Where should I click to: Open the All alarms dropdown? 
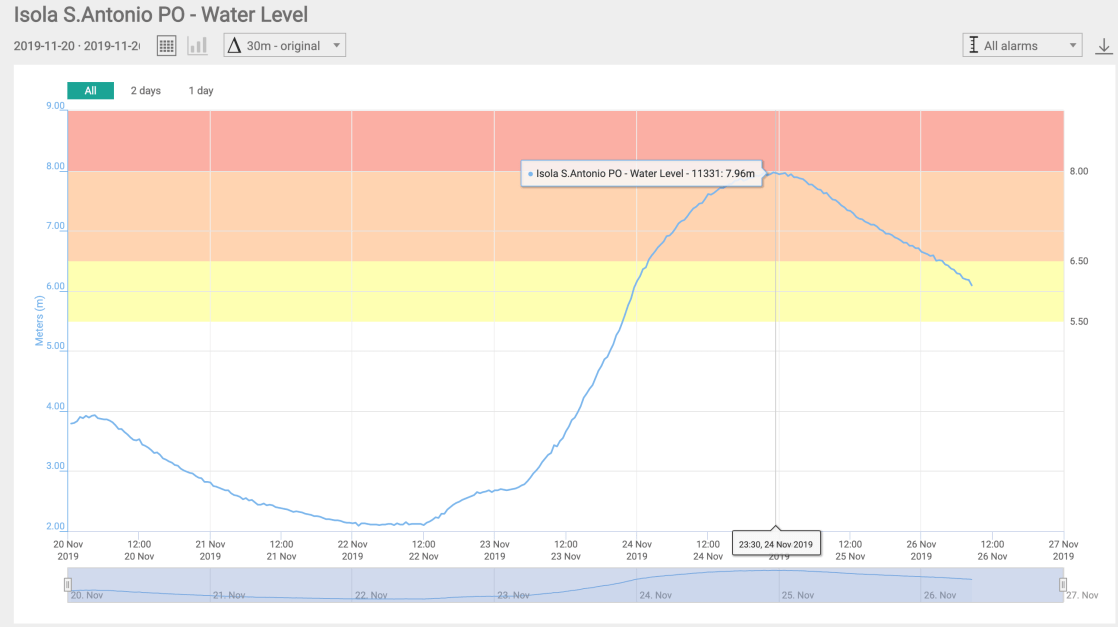[1022, 46]
